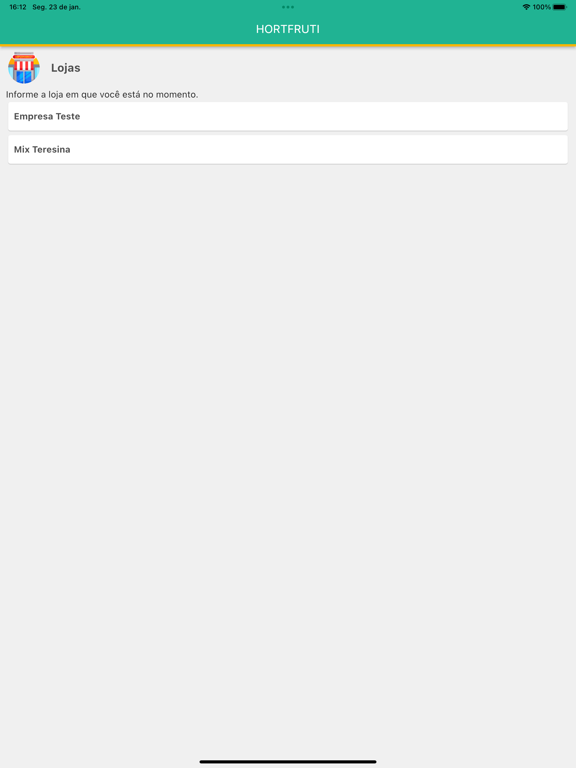Viewport: 576px width, 768px height.
Task: Tap the Lojas store awning icon
Action: point(24,68)
